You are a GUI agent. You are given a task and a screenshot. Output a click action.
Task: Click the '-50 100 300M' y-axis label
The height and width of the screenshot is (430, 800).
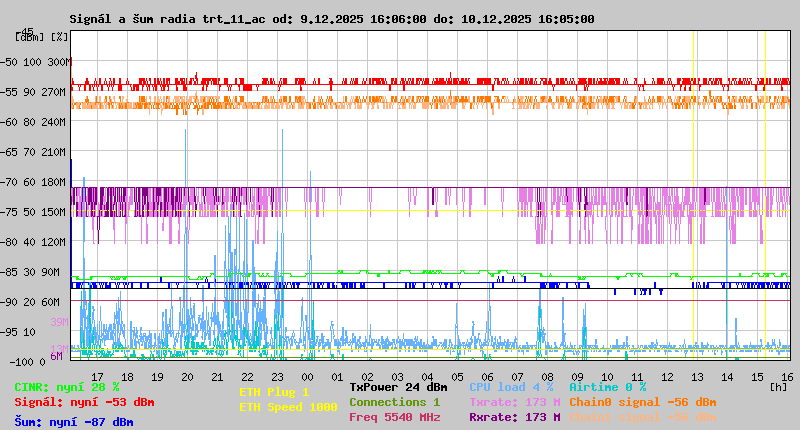click(34, 62)
